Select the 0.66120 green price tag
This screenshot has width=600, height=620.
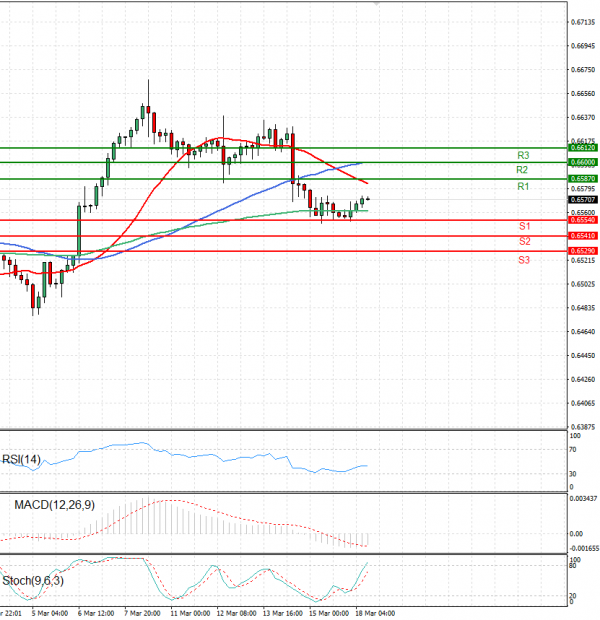(583, 147)
